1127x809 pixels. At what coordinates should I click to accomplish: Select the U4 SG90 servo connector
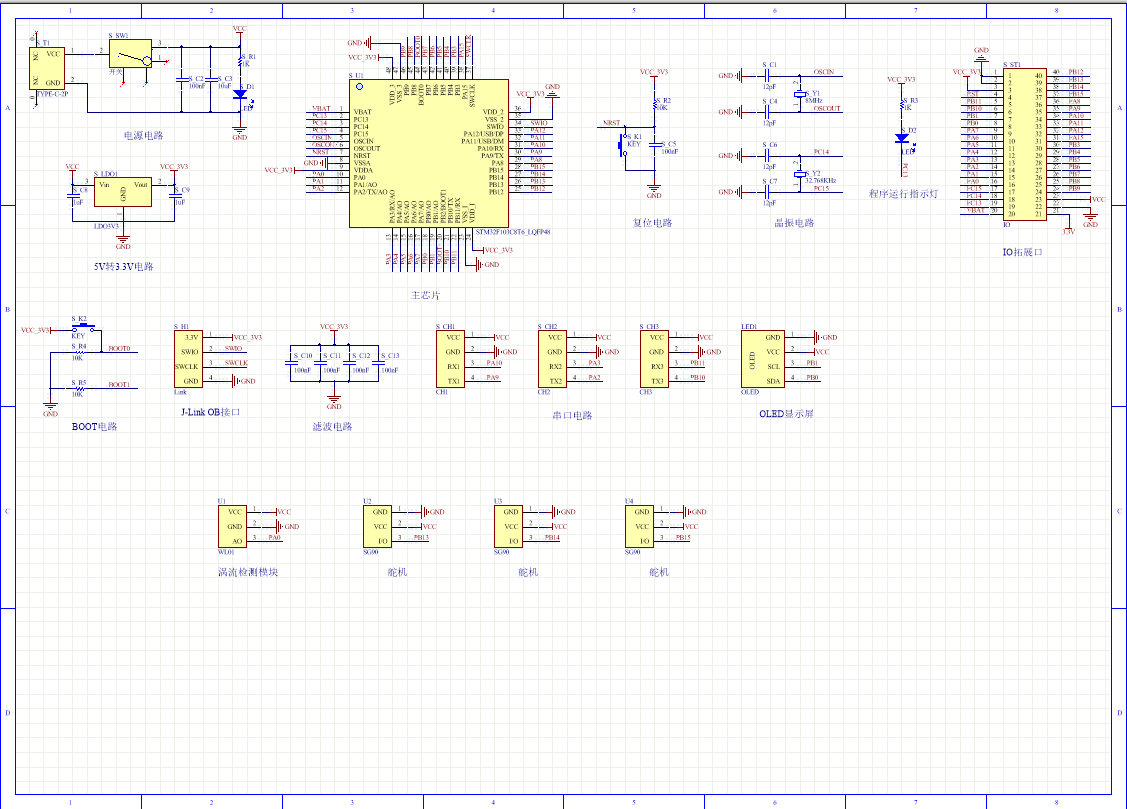click(640, 527)
